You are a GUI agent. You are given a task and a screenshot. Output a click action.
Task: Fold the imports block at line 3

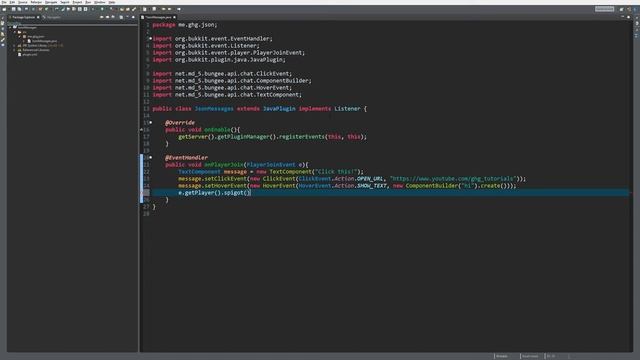[151, 38]
